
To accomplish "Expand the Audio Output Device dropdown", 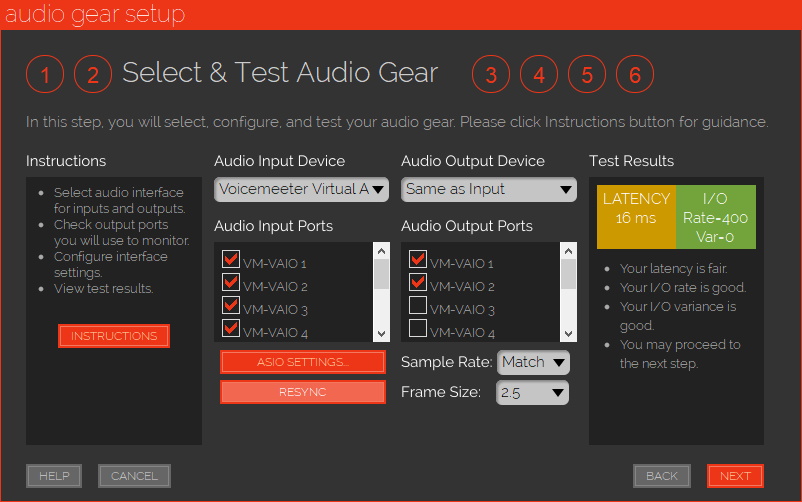I will tap(488, 189).
